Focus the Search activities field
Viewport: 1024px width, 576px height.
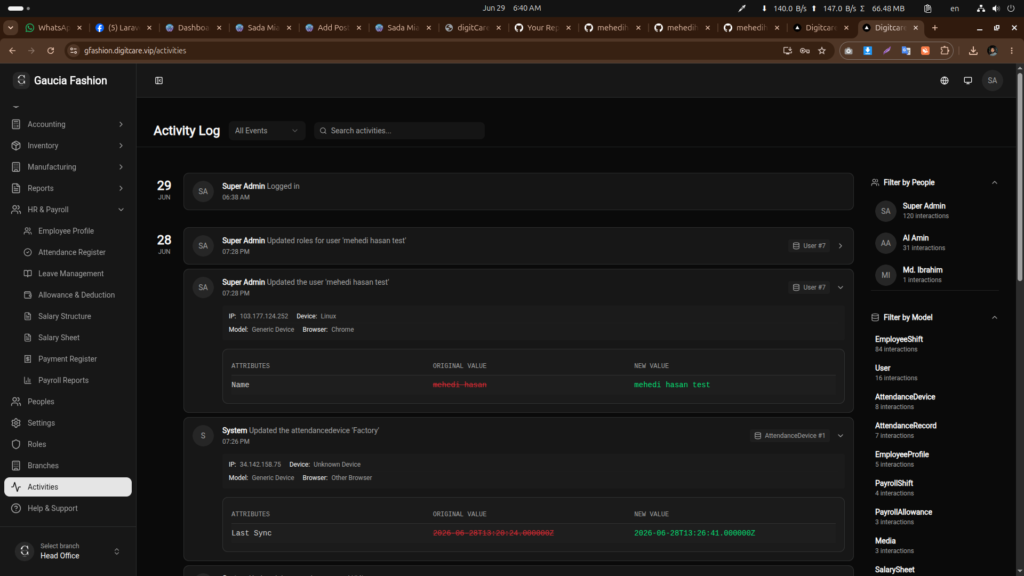pyautogui.click(x=399, y=131)
